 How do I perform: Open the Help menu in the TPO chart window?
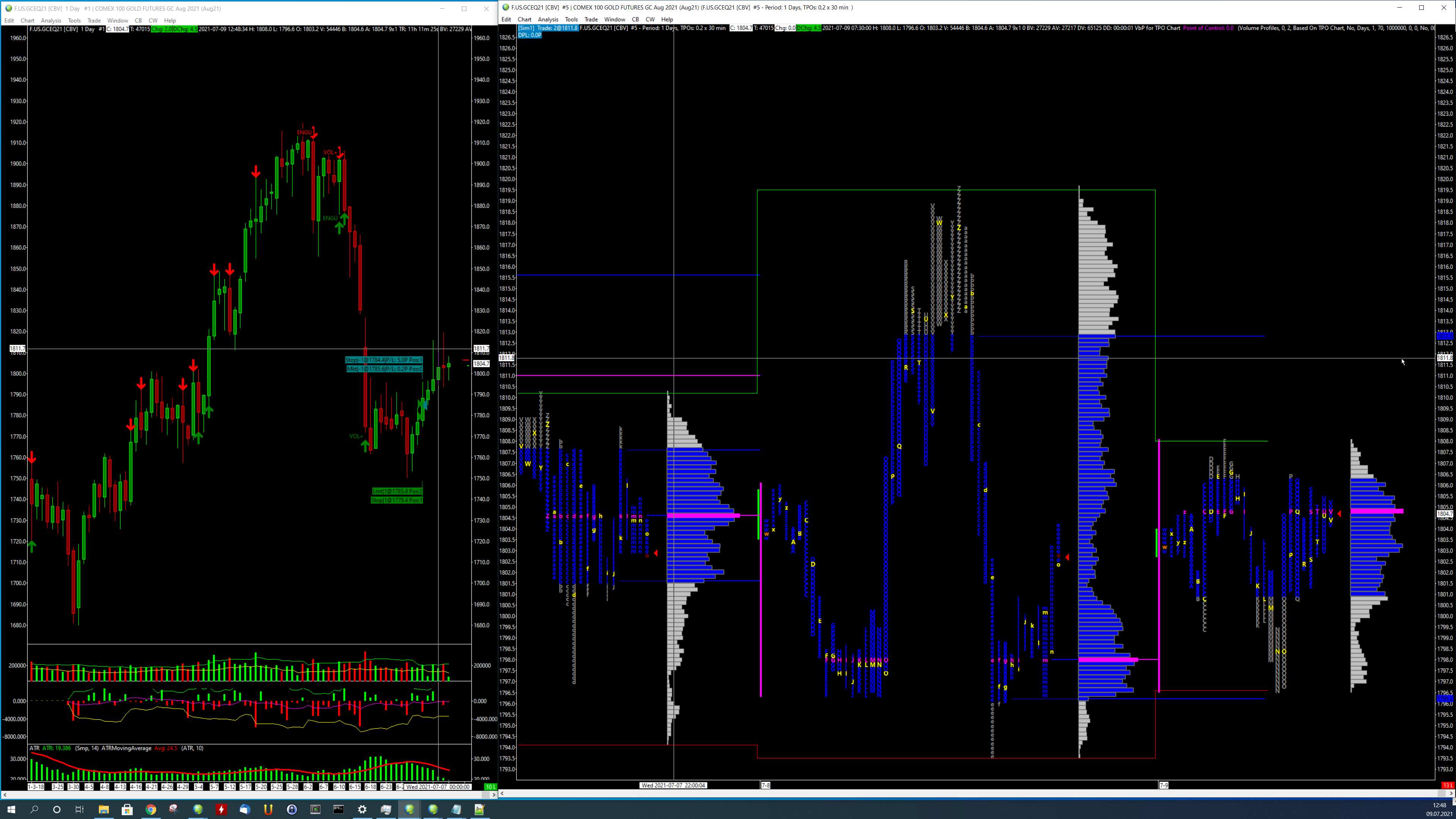(667, 19)
